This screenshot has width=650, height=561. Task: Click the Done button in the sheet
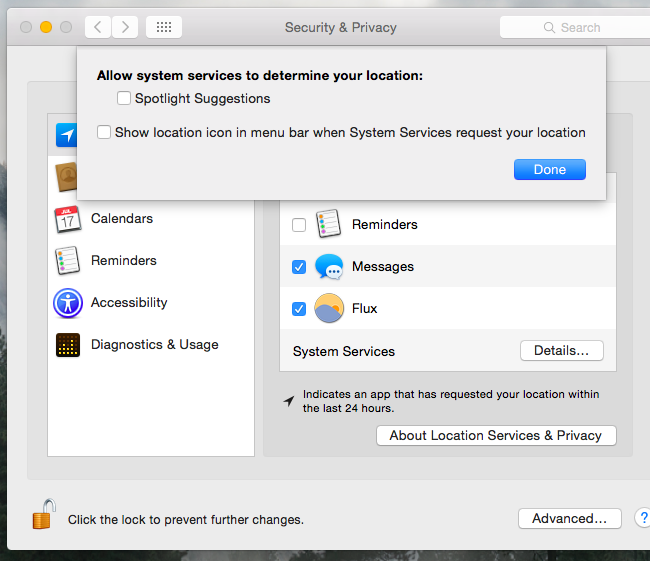pyautogui.click(x=550, y=169)
